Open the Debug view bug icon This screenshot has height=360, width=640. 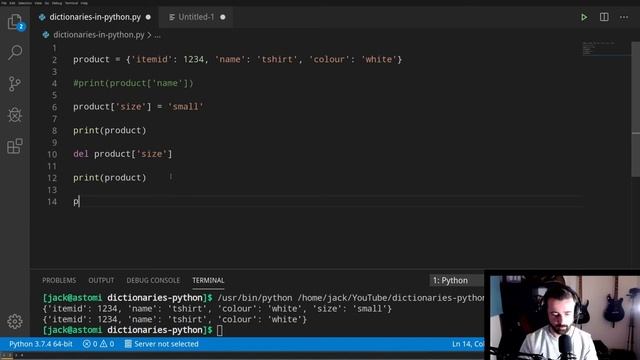point(15,115)
